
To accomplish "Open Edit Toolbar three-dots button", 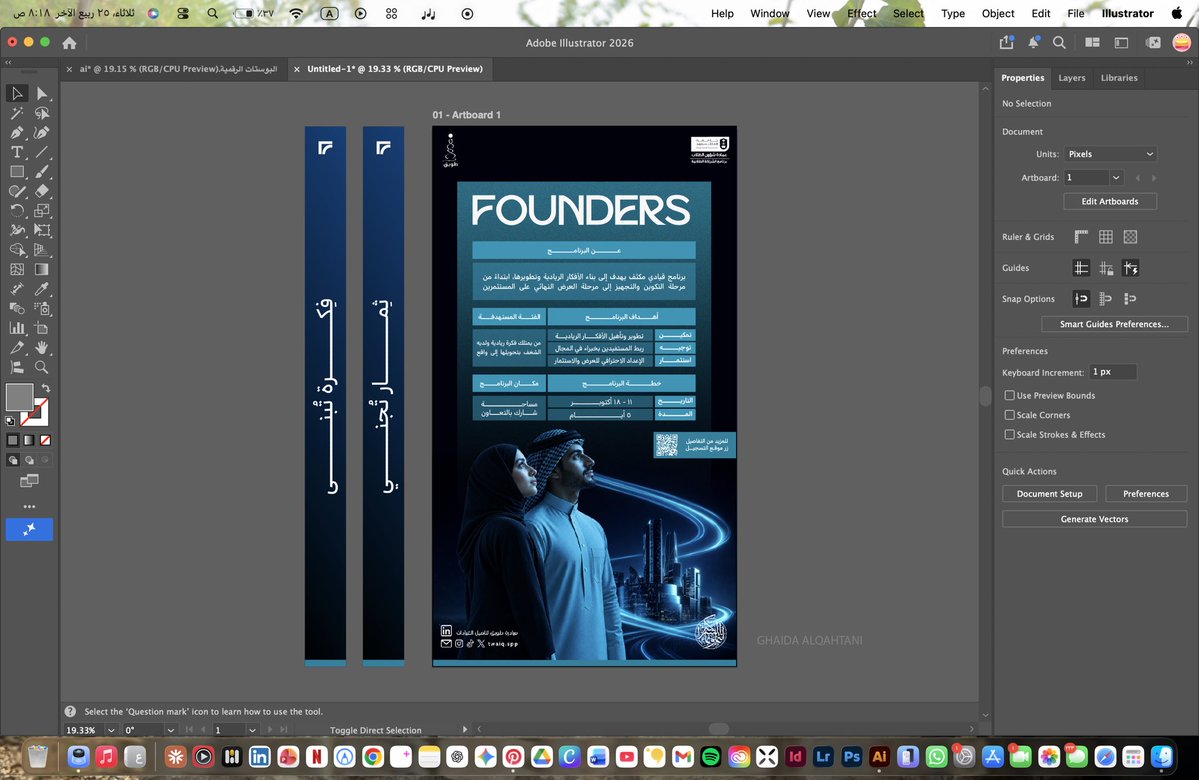I will click(29, 506).
